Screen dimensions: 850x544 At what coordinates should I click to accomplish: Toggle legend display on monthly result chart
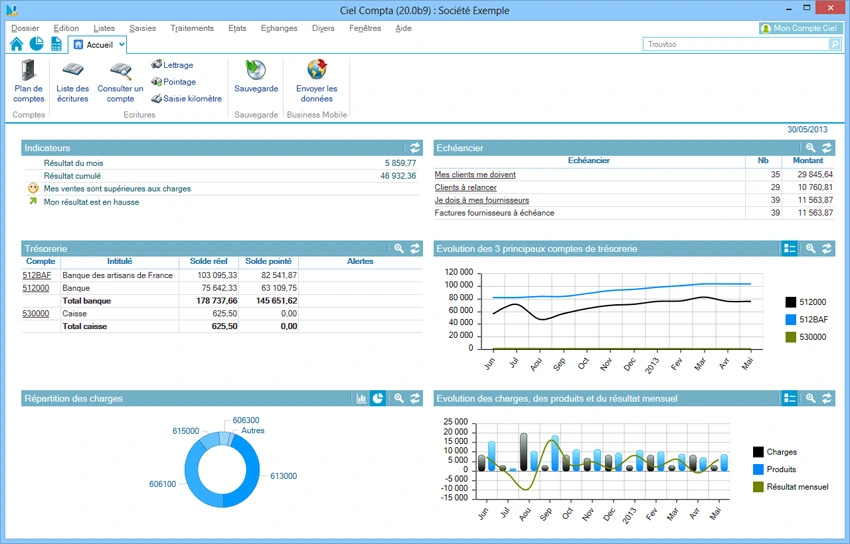click(x=790, y=398)
